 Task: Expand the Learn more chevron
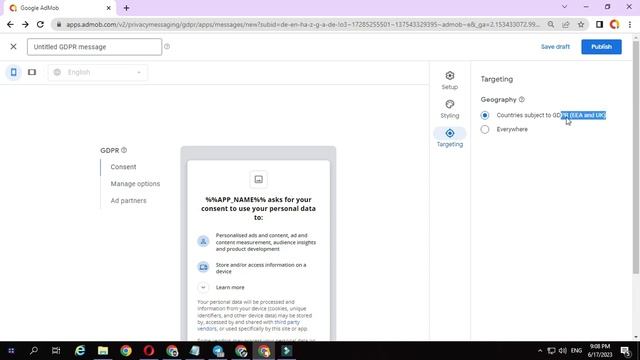coord(203,287)
